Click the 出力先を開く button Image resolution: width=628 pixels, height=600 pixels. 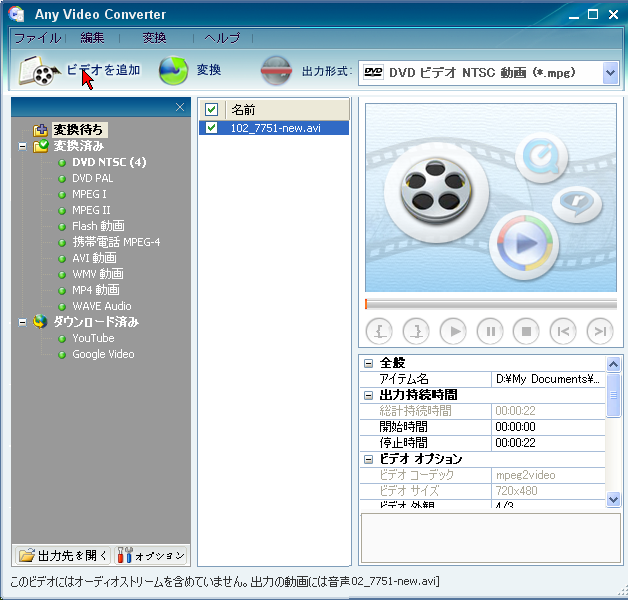pyautogui.click(x=62, y=555)
